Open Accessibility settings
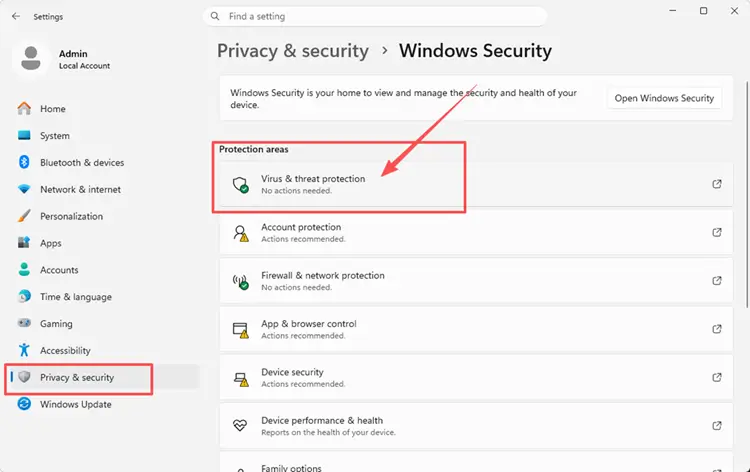This screenshot has width=750, height=472. [x=103, y=350]
